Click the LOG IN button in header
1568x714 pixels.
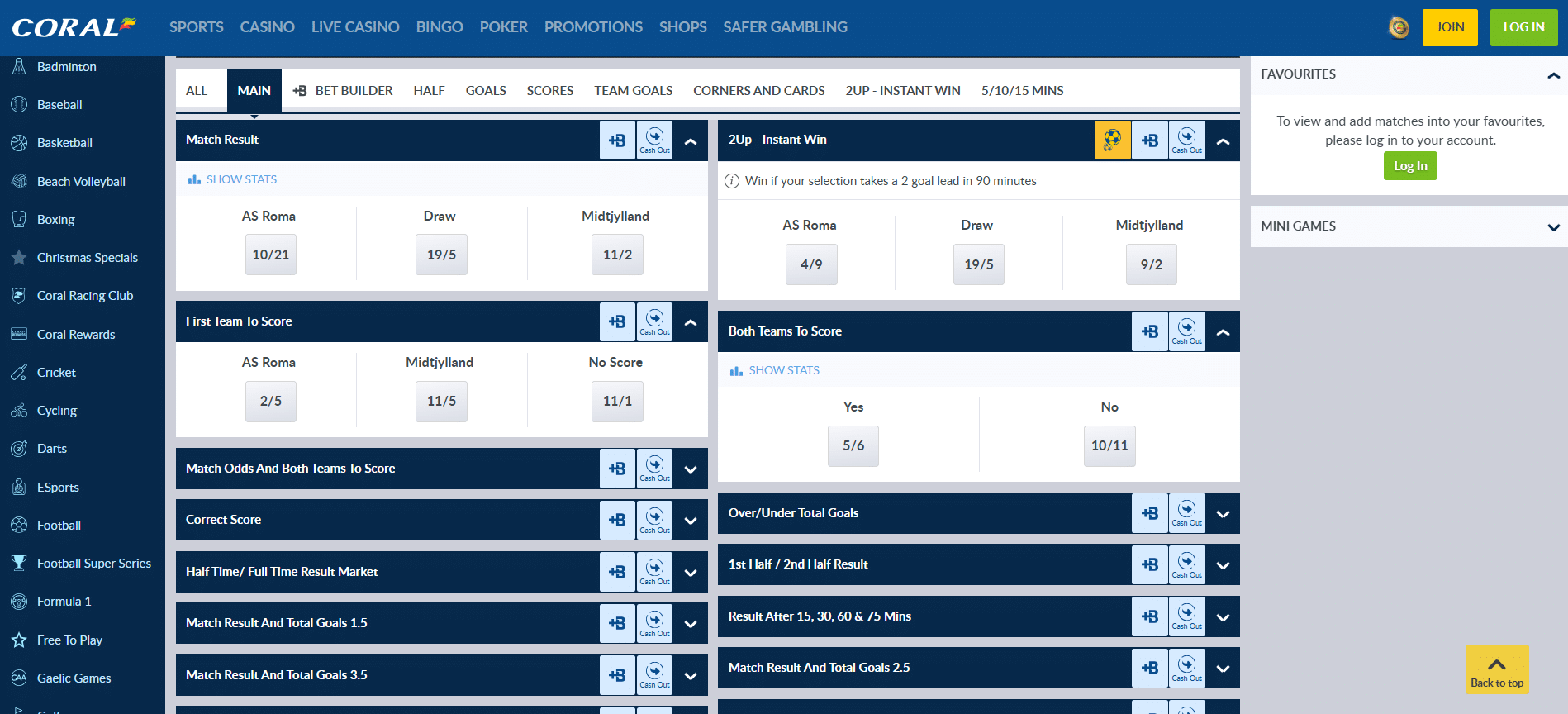1523,27
